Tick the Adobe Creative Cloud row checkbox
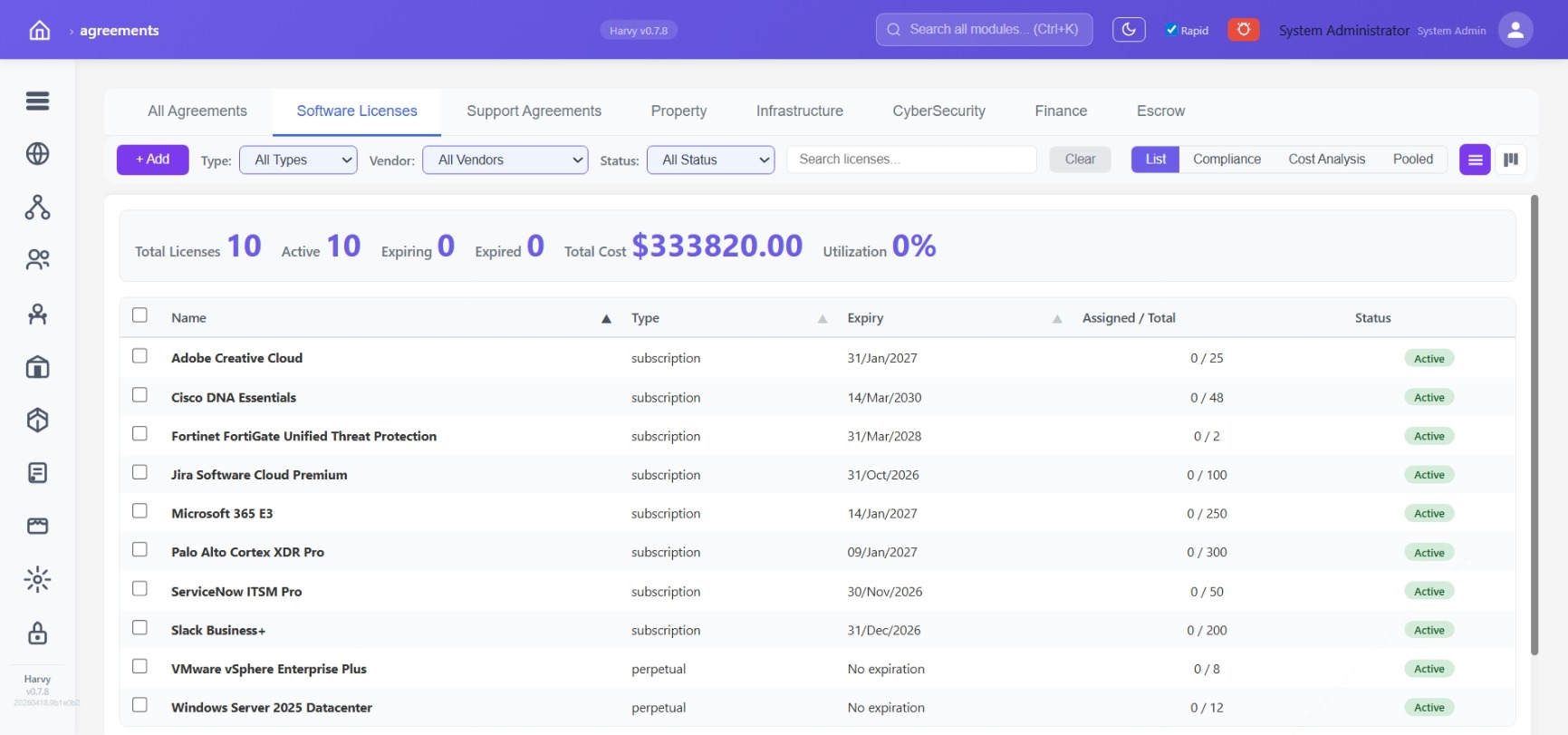Image resolution: width=1568 pixels, height=735 pixels. click(139, 356)
